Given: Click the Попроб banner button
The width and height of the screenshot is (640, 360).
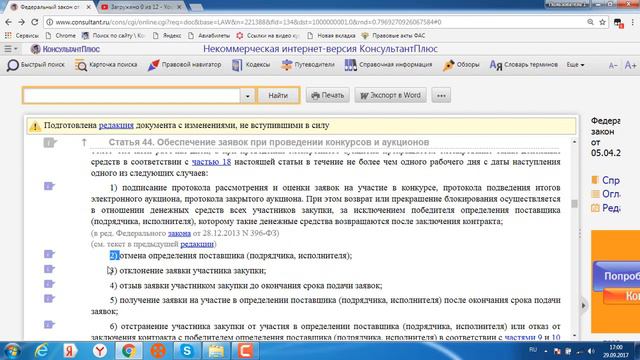Looking at the screenshot, I should (x=617, y=276).
